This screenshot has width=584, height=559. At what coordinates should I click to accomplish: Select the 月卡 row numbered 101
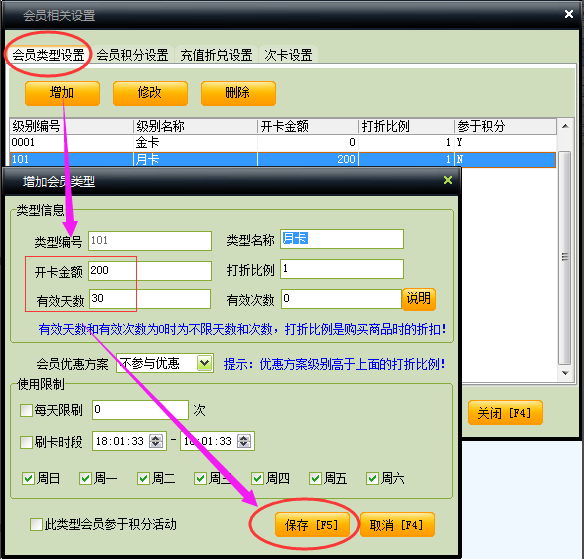pyautogui.click(x=283, y=159)
